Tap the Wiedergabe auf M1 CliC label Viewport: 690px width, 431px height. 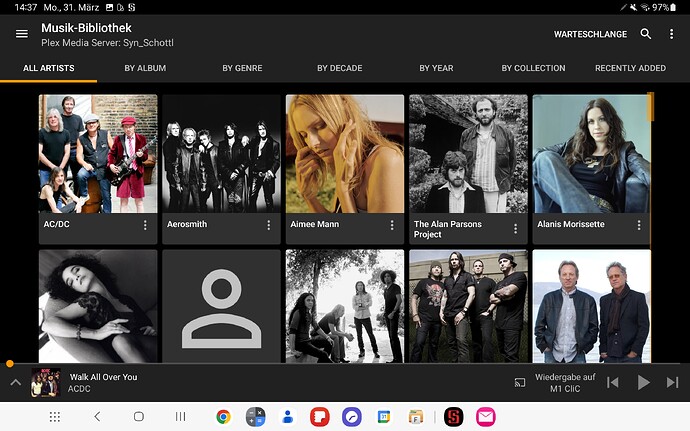[x=565, y=383]
